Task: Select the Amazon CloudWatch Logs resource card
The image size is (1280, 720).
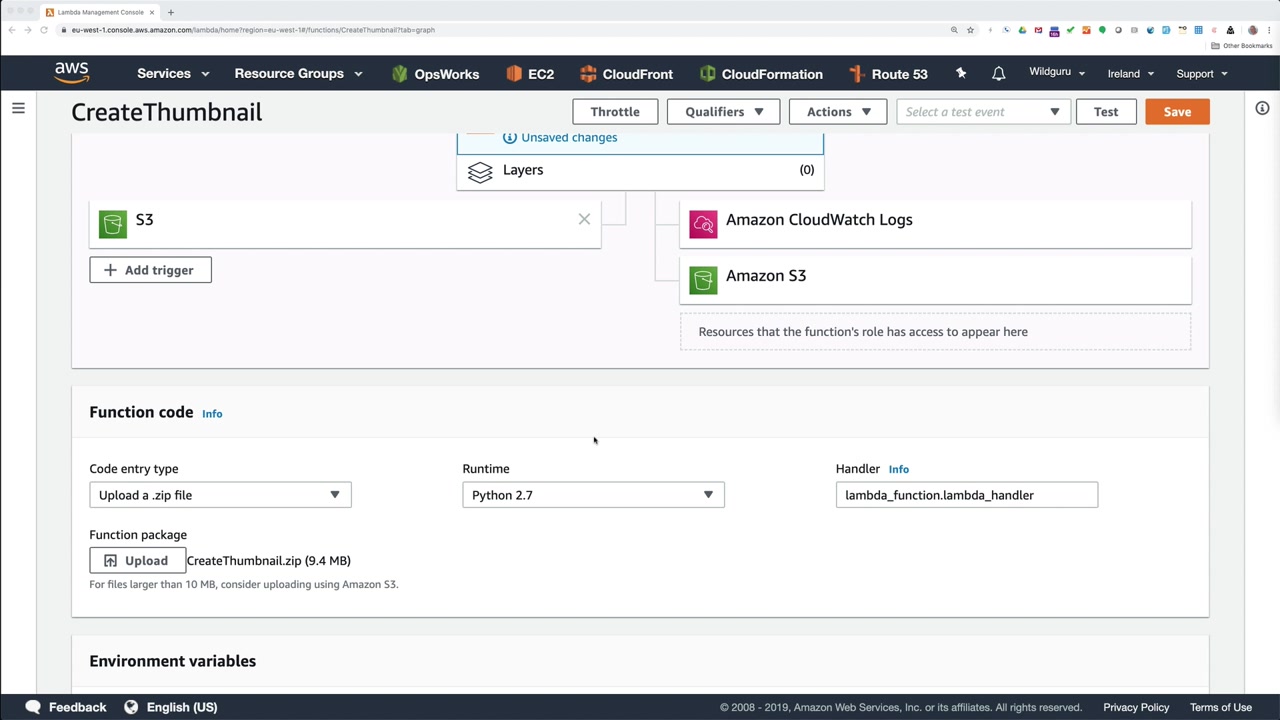Action: click(935, 223)
